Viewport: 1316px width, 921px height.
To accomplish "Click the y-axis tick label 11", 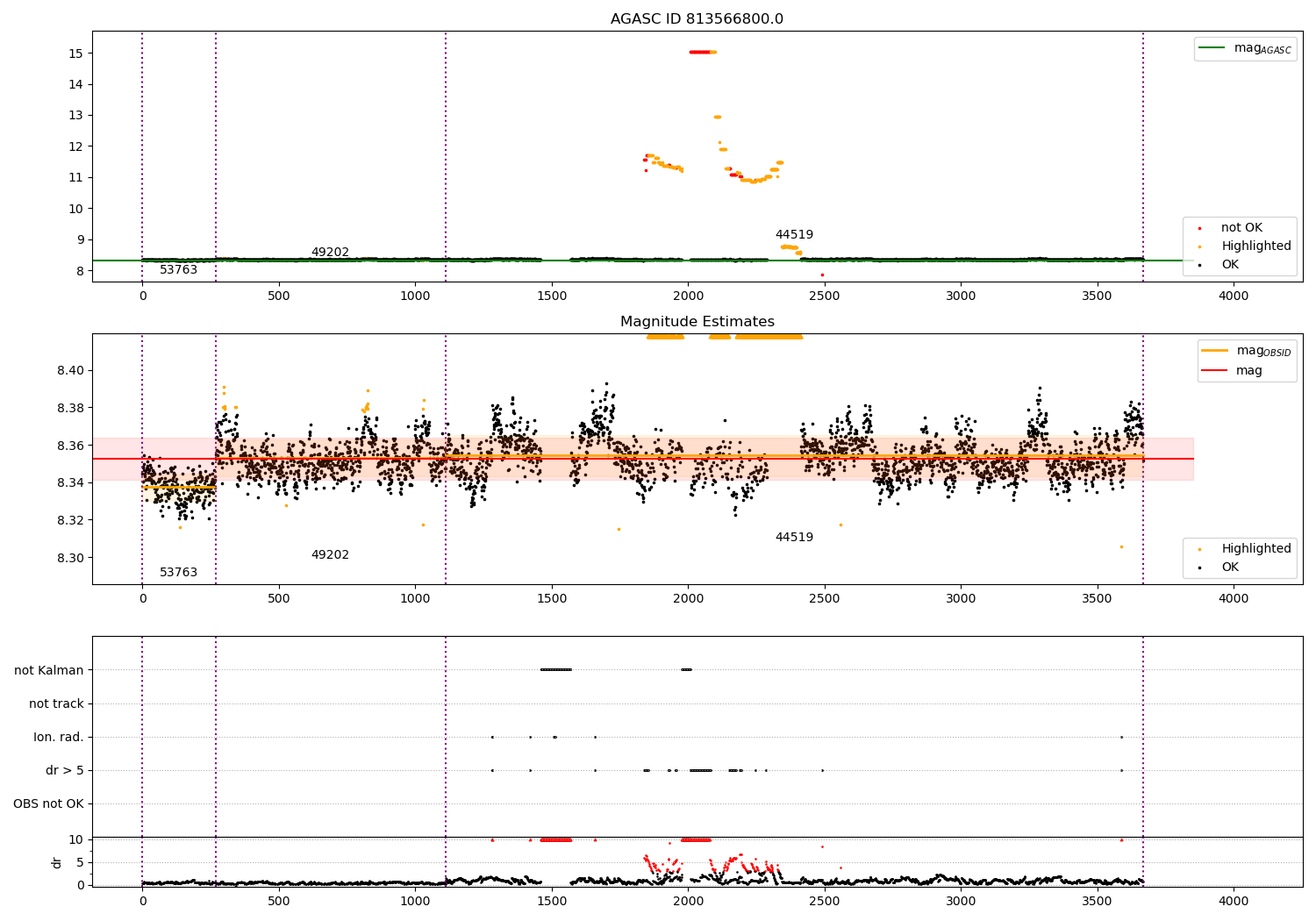I will pos(76,177).
